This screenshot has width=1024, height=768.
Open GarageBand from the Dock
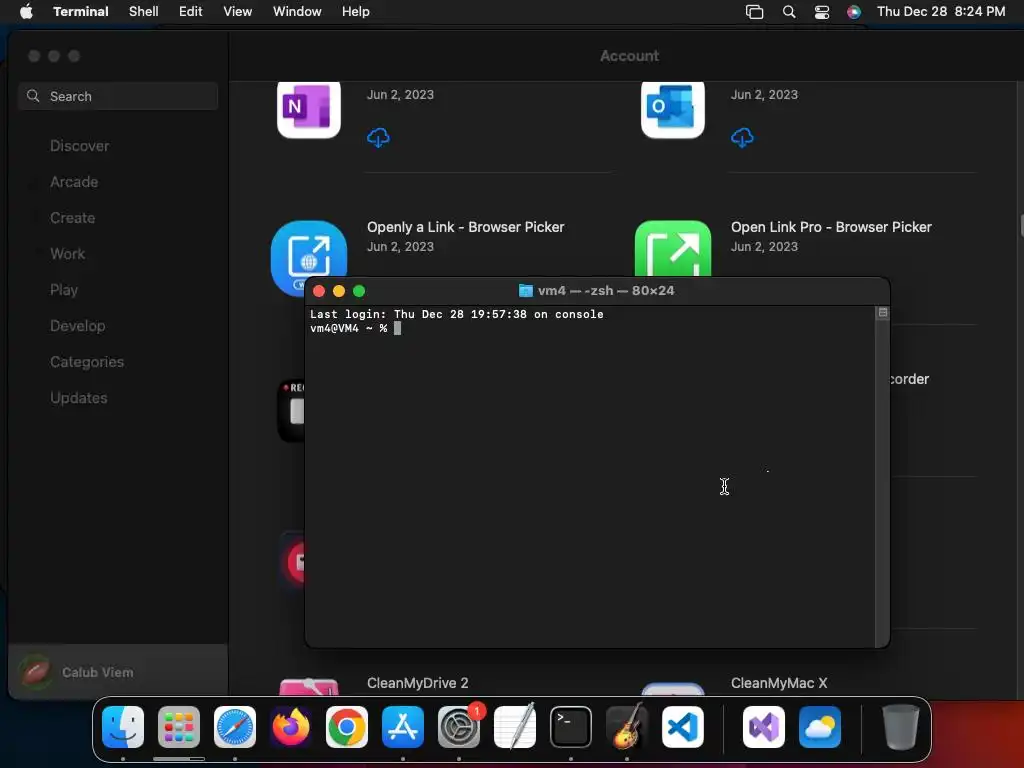pos(627,727)
